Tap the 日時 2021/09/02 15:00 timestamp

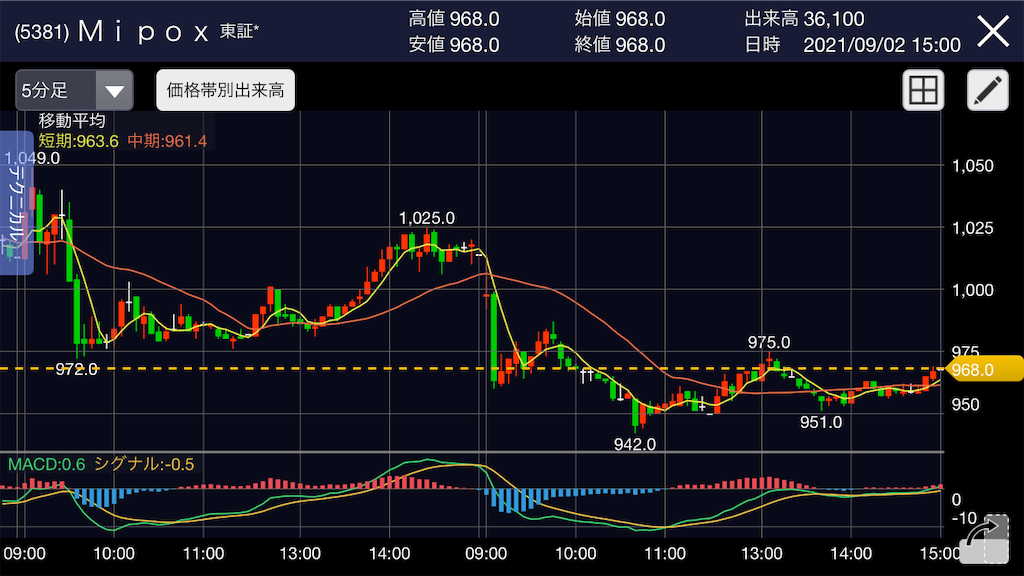coord(853,45)
